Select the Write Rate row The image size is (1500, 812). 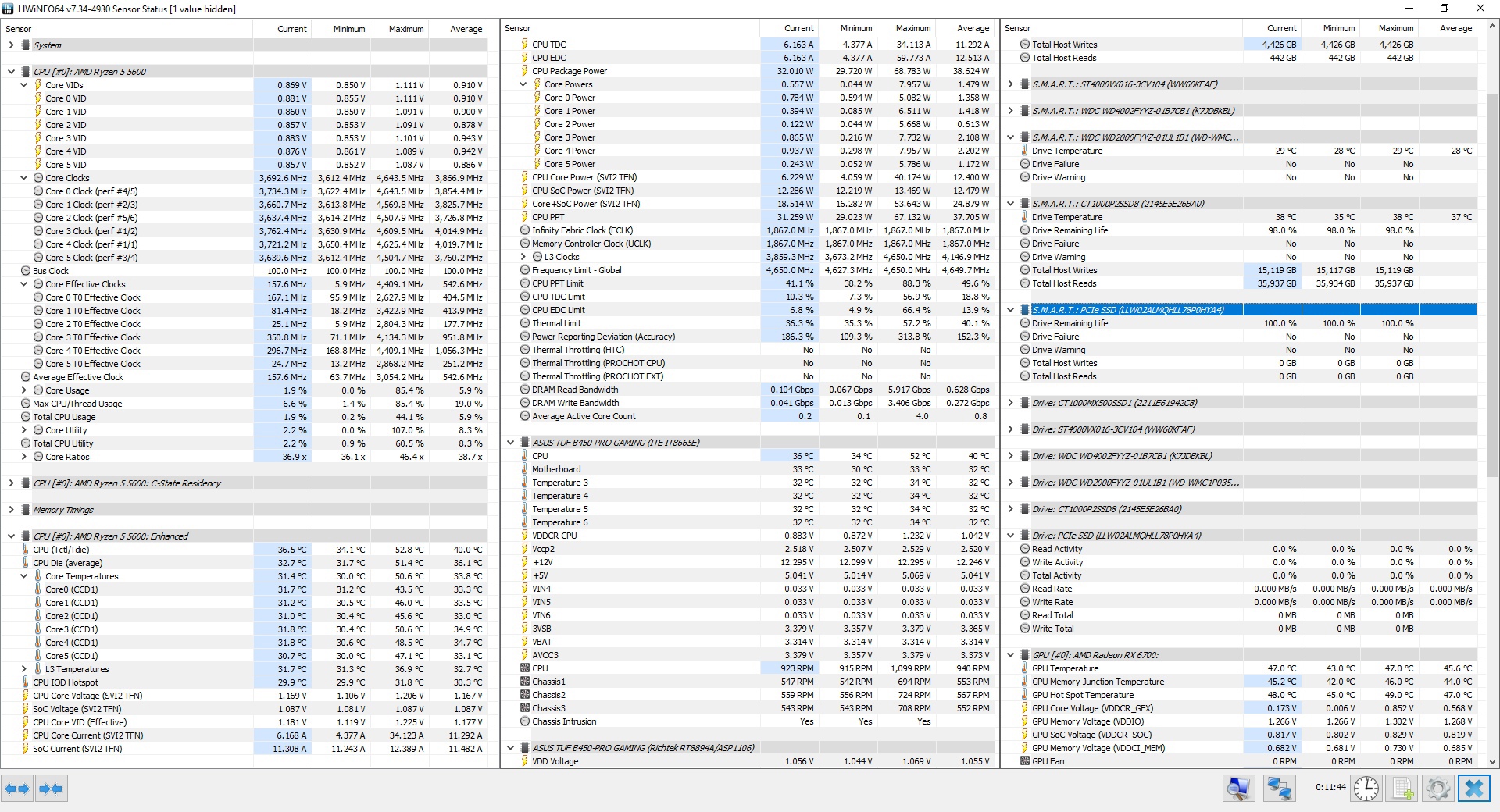1240,602
